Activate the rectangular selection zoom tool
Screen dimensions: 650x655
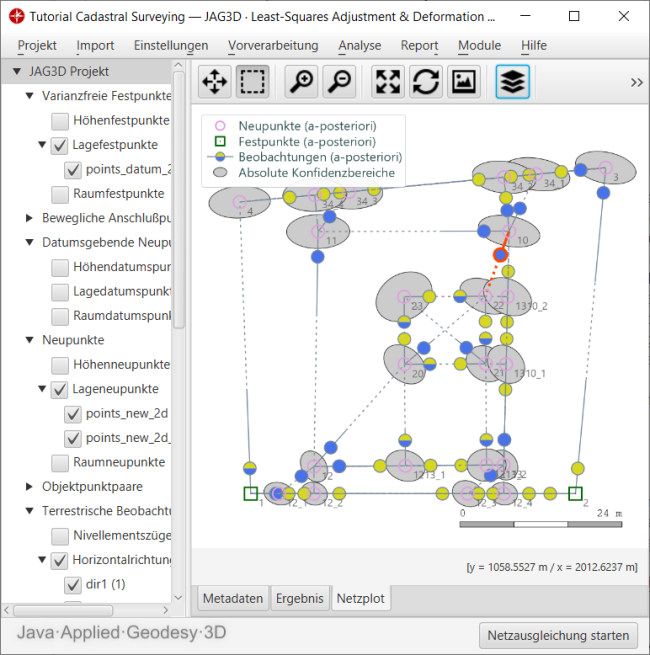click(x=253, y=82)
